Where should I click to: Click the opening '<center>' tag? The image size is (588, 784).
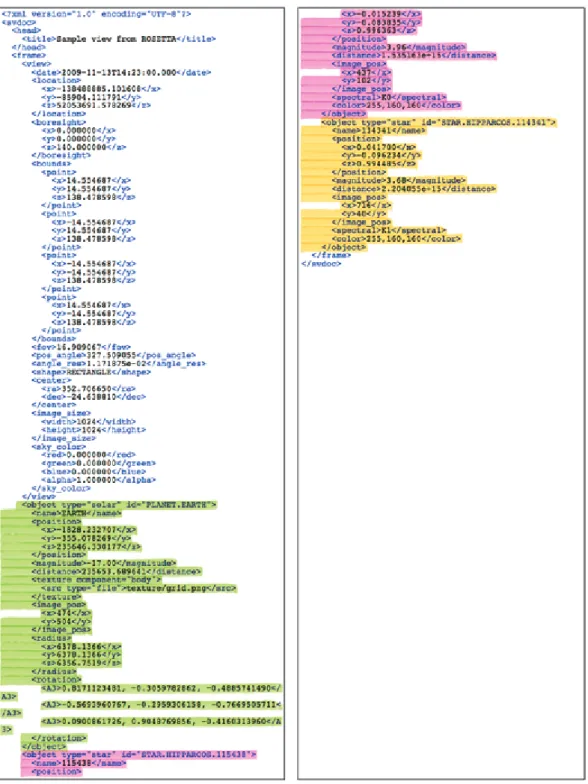(x=51, y=380)
